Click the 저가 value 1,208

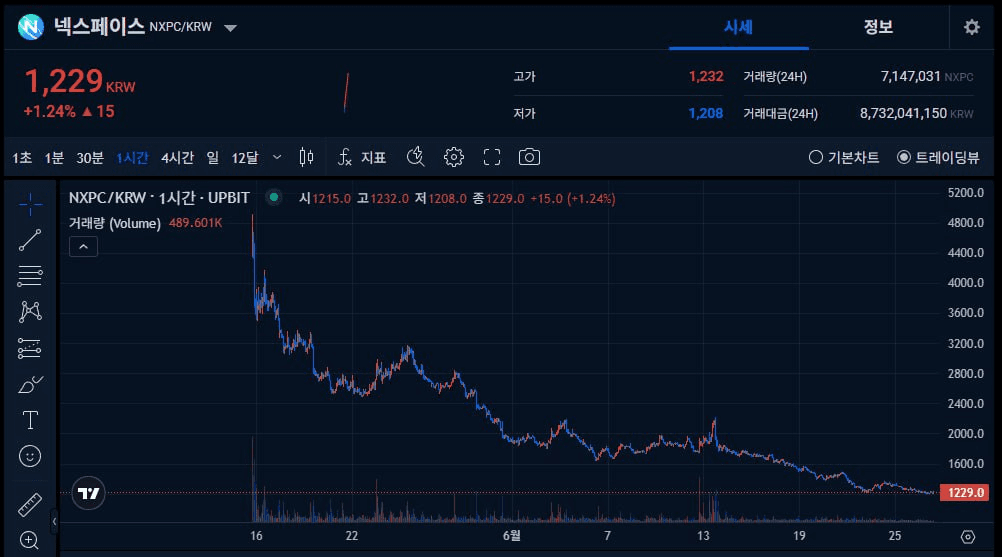tap(706, 114)
